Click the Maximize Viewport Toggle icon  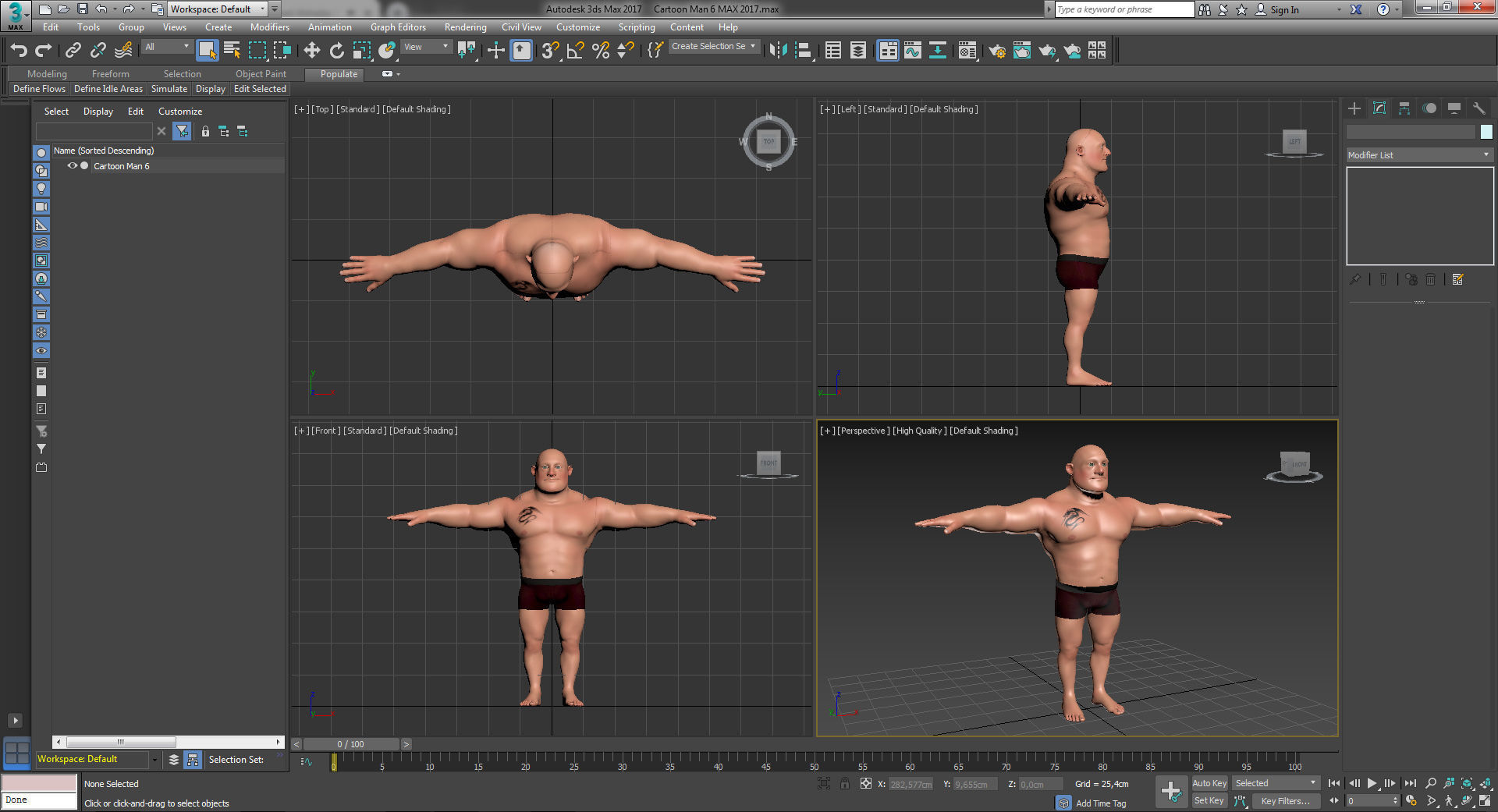point(1485,801)
